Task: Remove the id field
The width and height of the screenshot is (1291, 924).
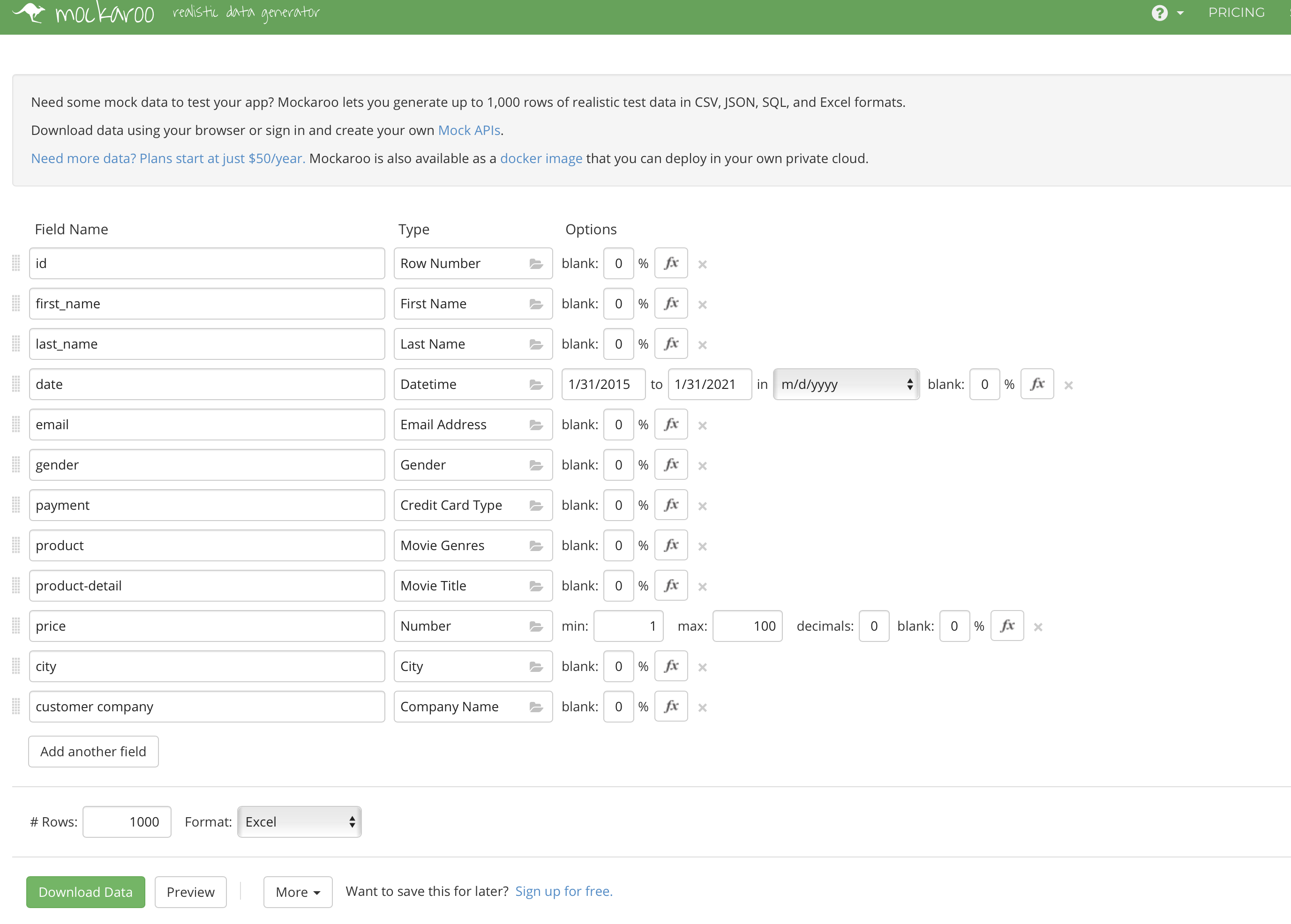Action: (702, 265)
